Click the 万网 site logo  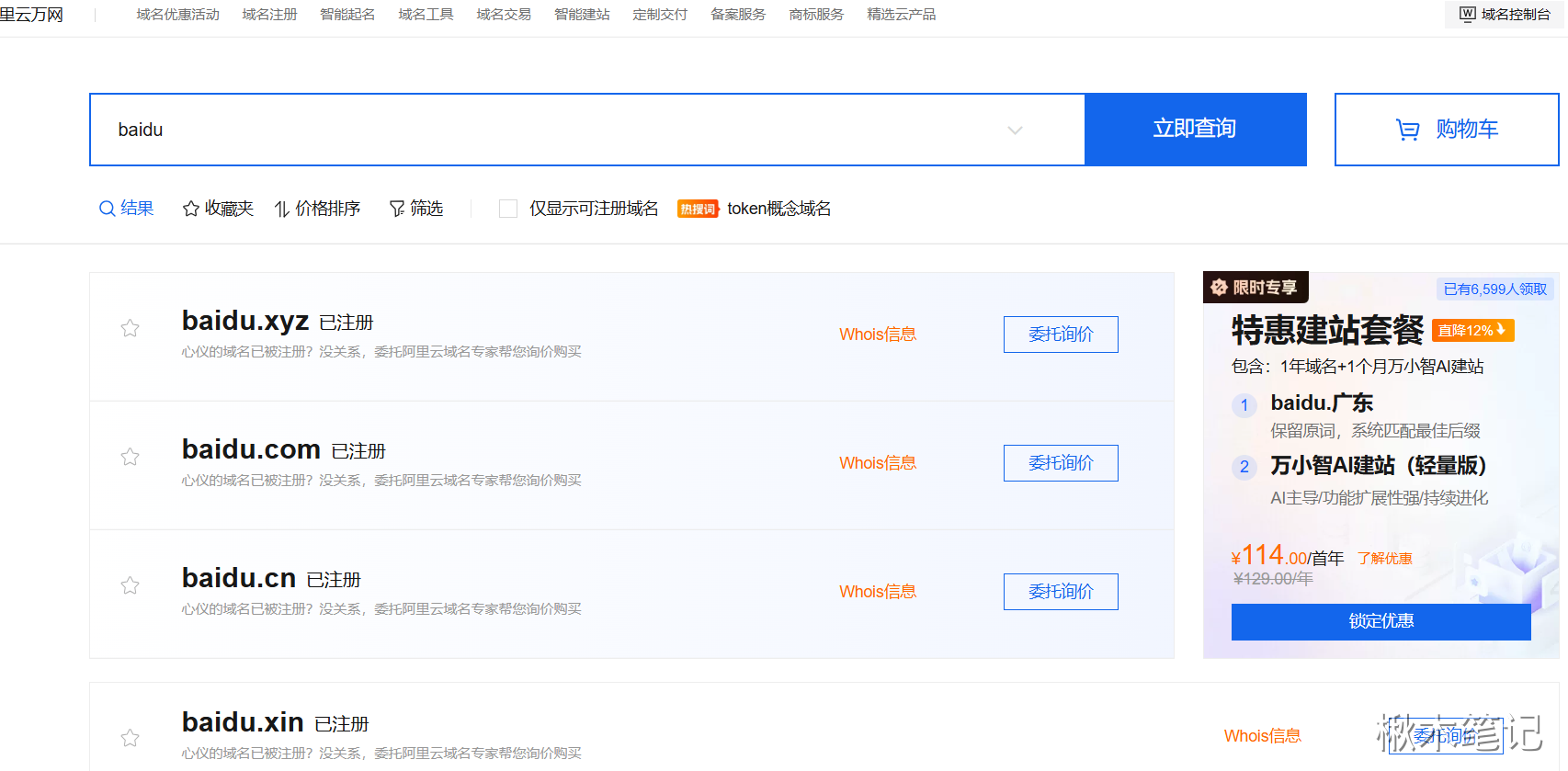(31, 15)
